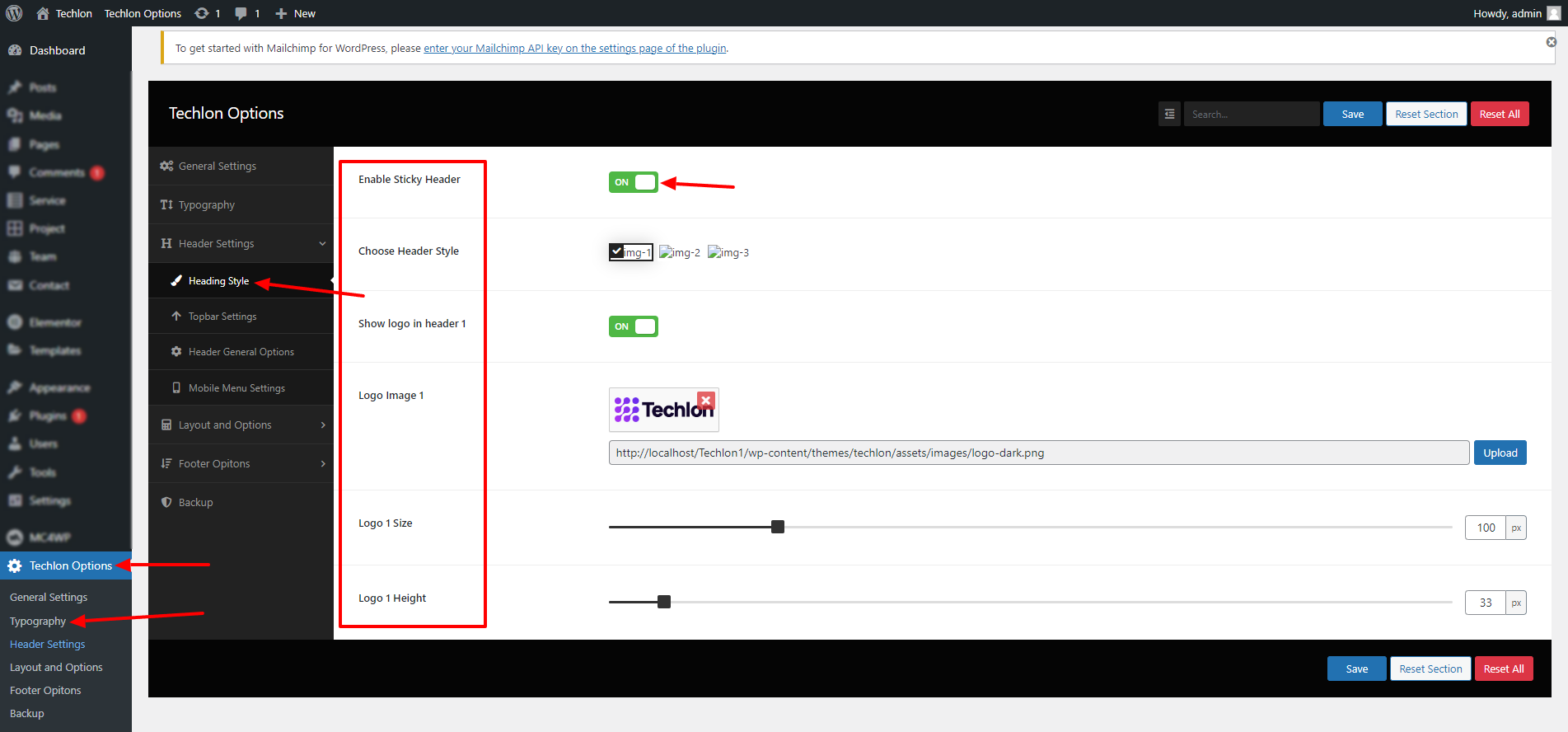This screenshot has height=732, width=1568.
Task: Select the img-2 header style option
Action: click(x=680, y=252)
